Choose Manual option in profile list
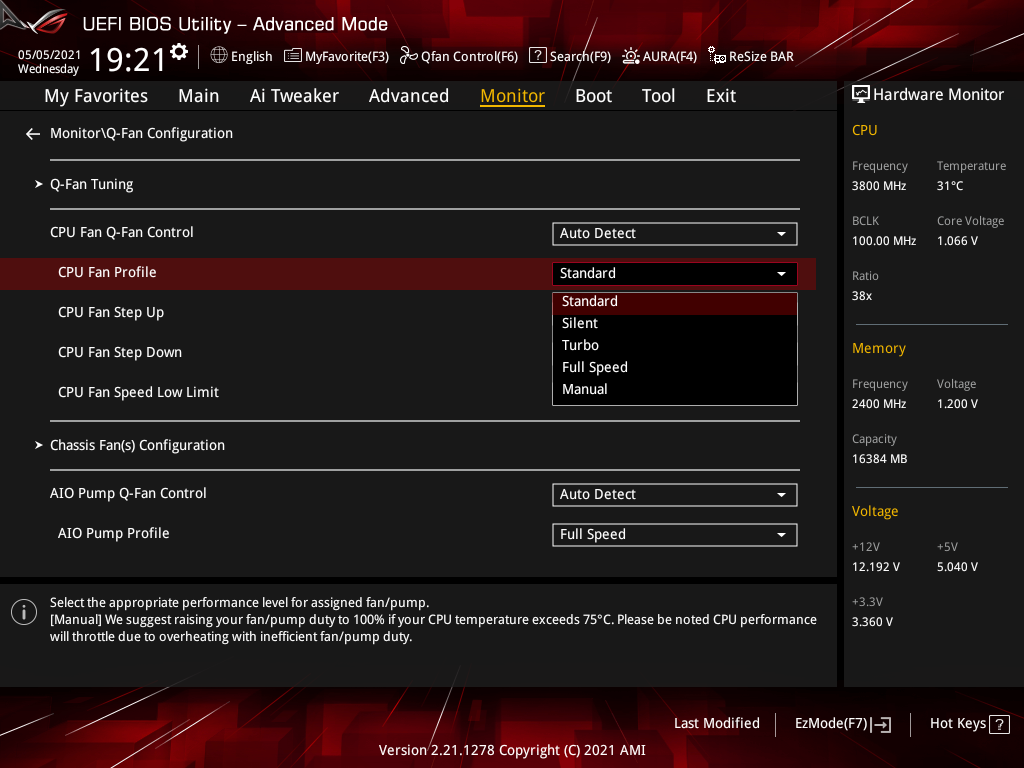Viewport: 1024px width, 768px height. click(x=585, y=389)
